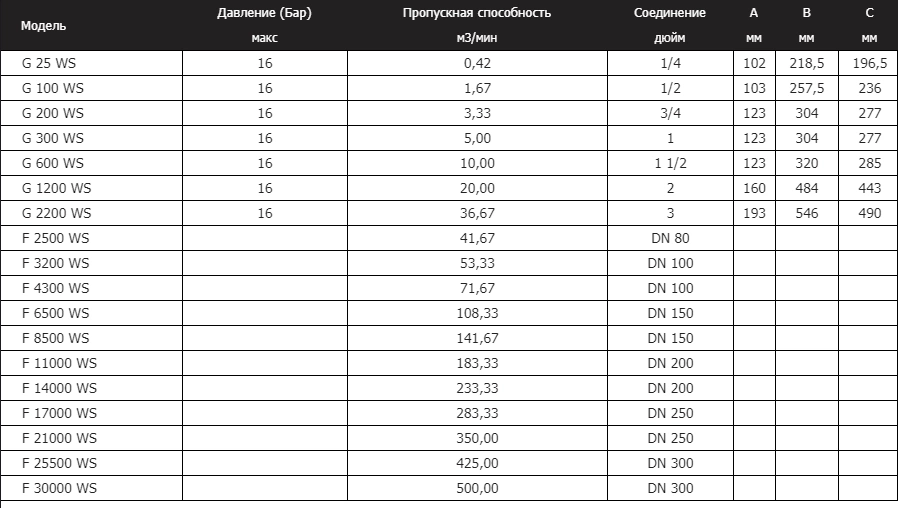Select the 36,67 capacity value
Screen dimensions: 898x508
(x=477, y=213)
